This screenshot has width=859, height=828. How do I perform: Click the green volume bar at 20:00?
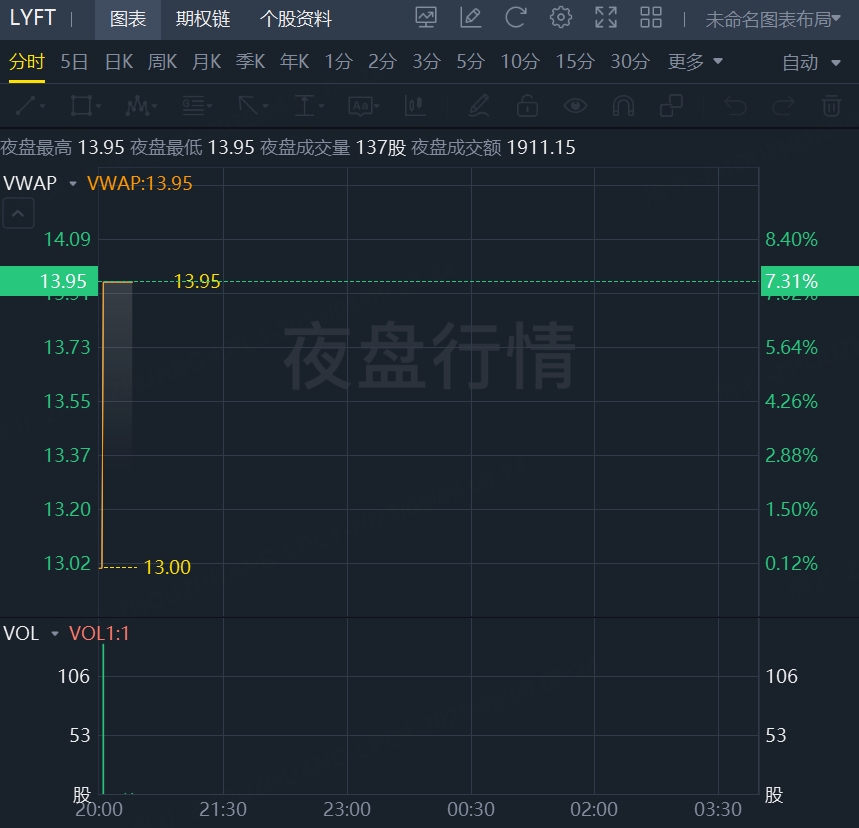click(103, 719)
